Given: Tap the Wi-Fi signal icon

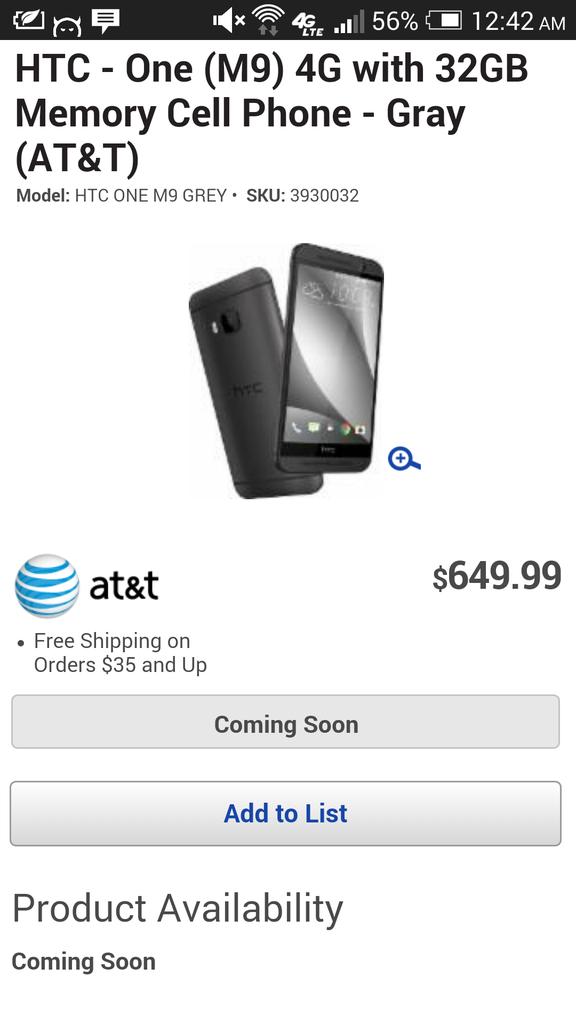Looking at the screenshot, I should [x=268, y=20].
